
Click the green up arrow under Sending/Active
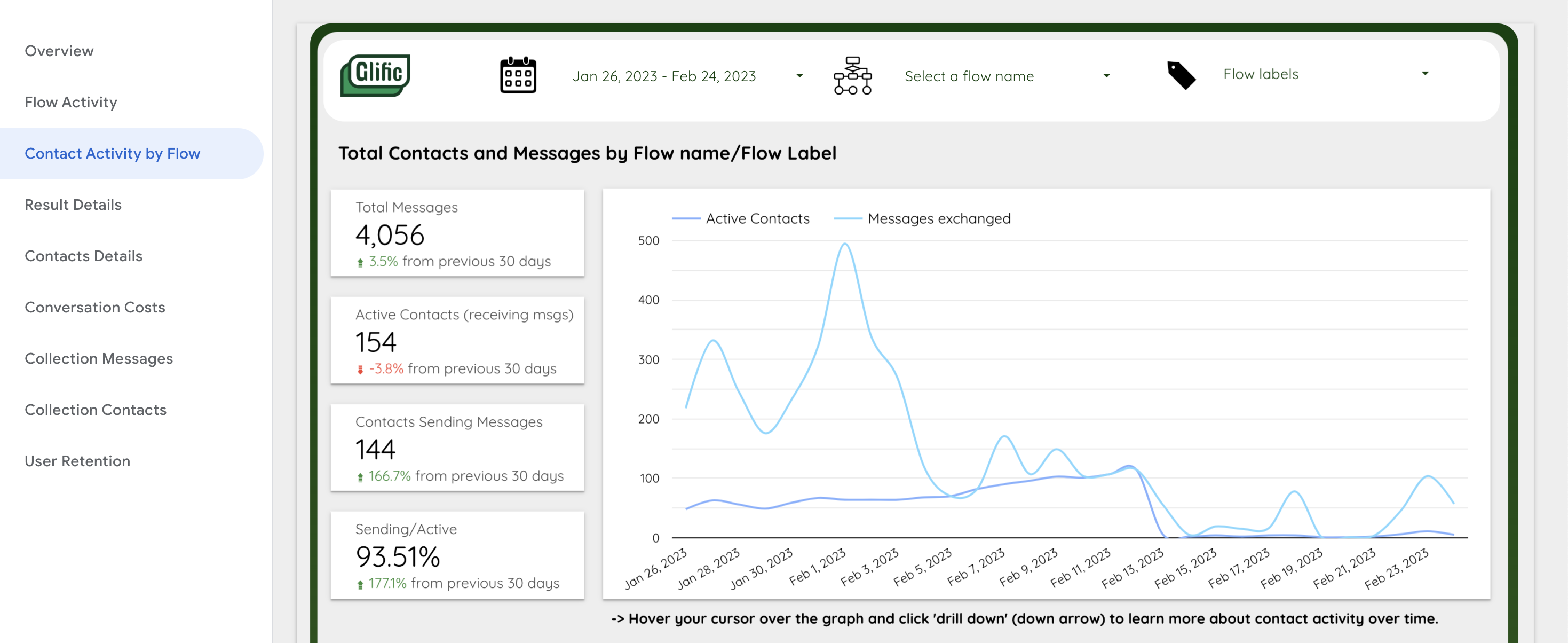360,584
